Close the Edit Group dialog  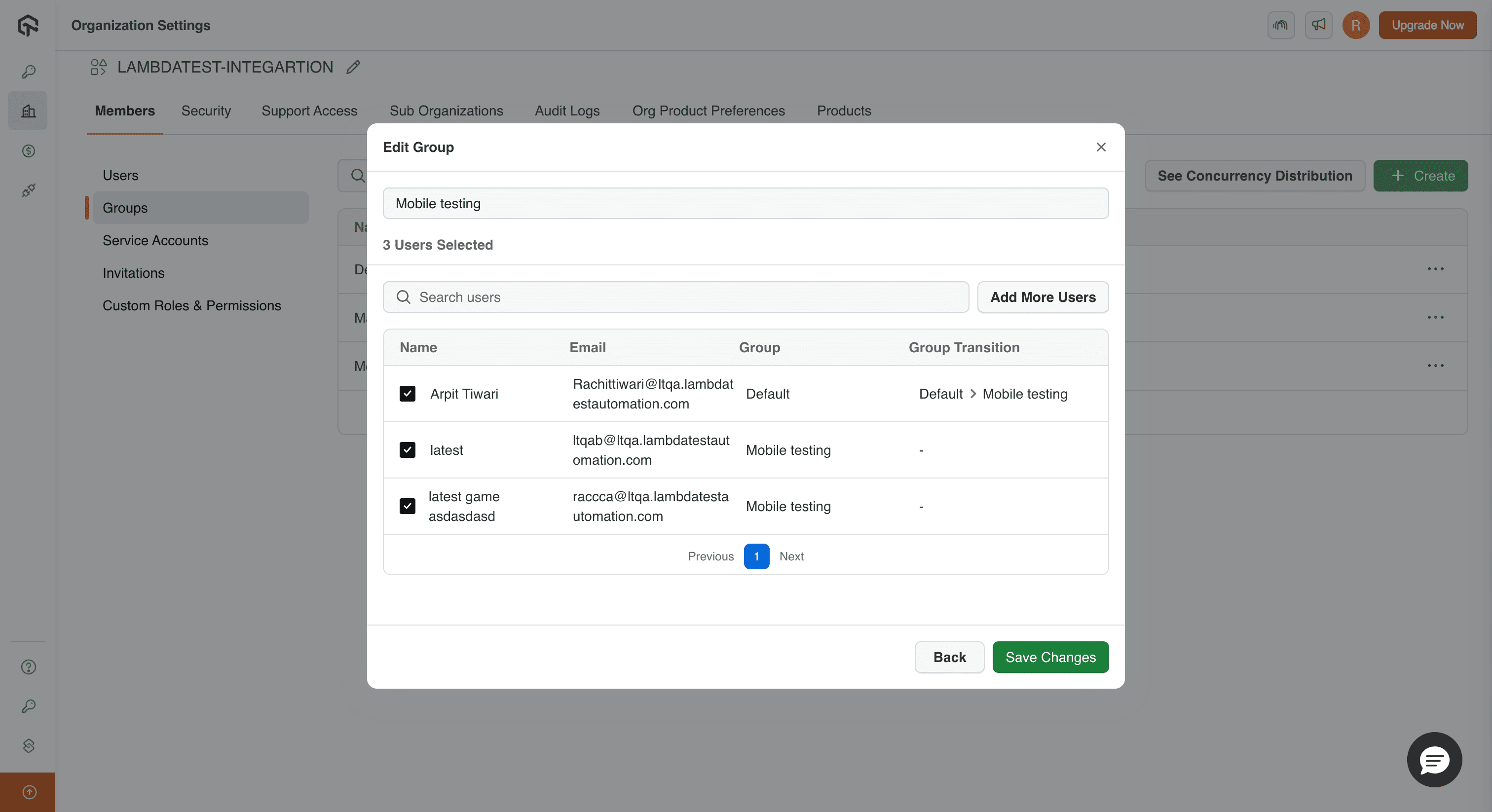(1100, 147)
